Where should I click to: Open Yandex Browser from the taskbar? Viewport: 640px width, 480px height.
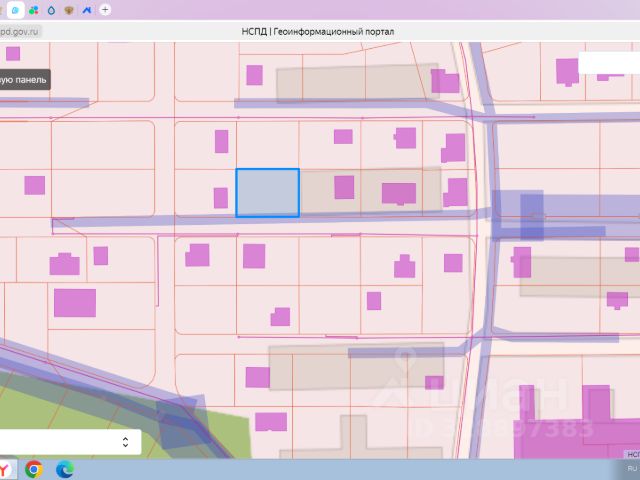[x=6, y=469]
